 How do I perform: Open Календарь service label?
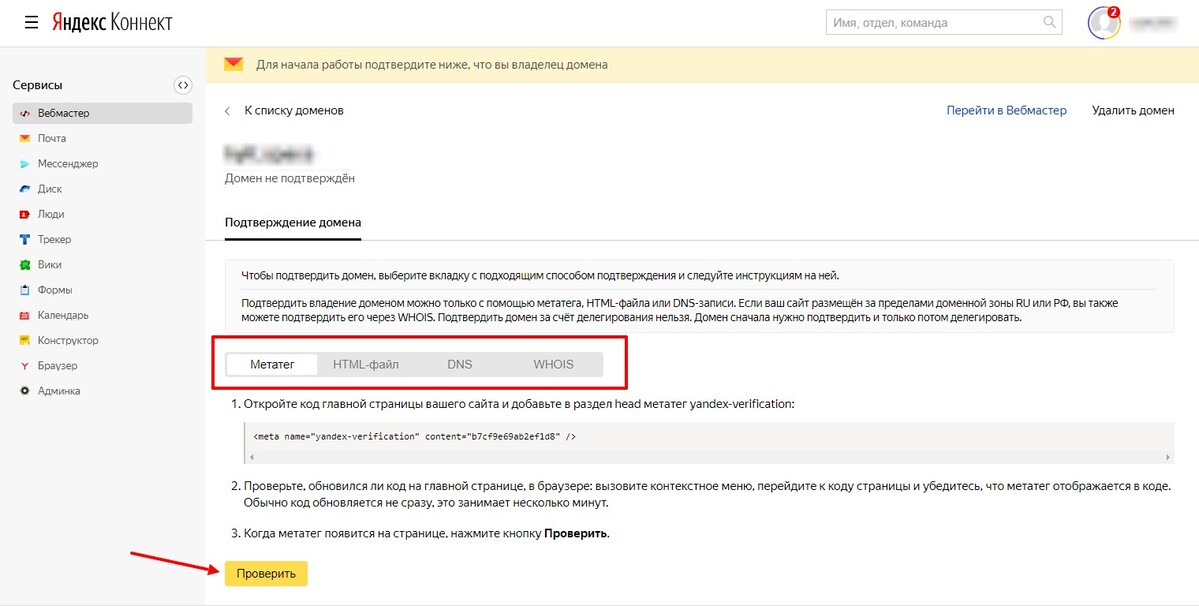click(63, 315)
